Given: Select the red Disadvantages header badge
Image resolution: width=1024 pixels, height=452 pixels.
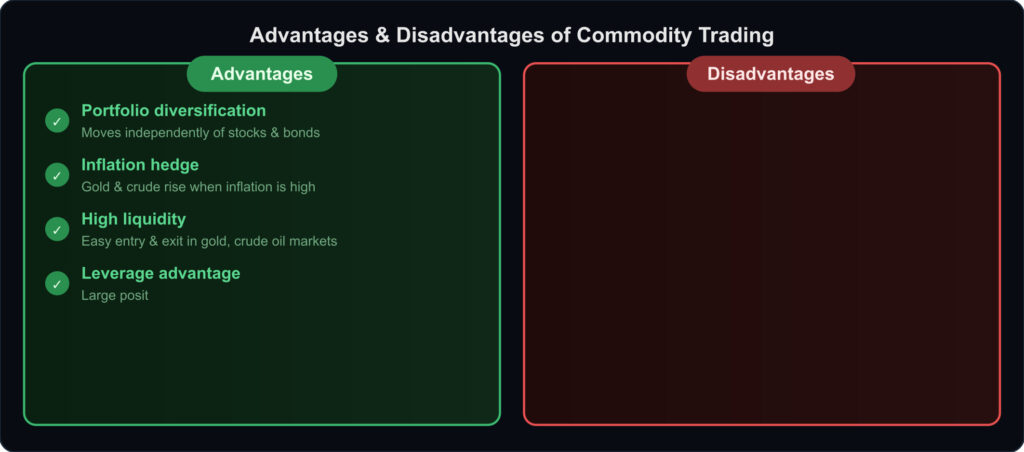Looking at the screenshot, I should click(770, 74).
